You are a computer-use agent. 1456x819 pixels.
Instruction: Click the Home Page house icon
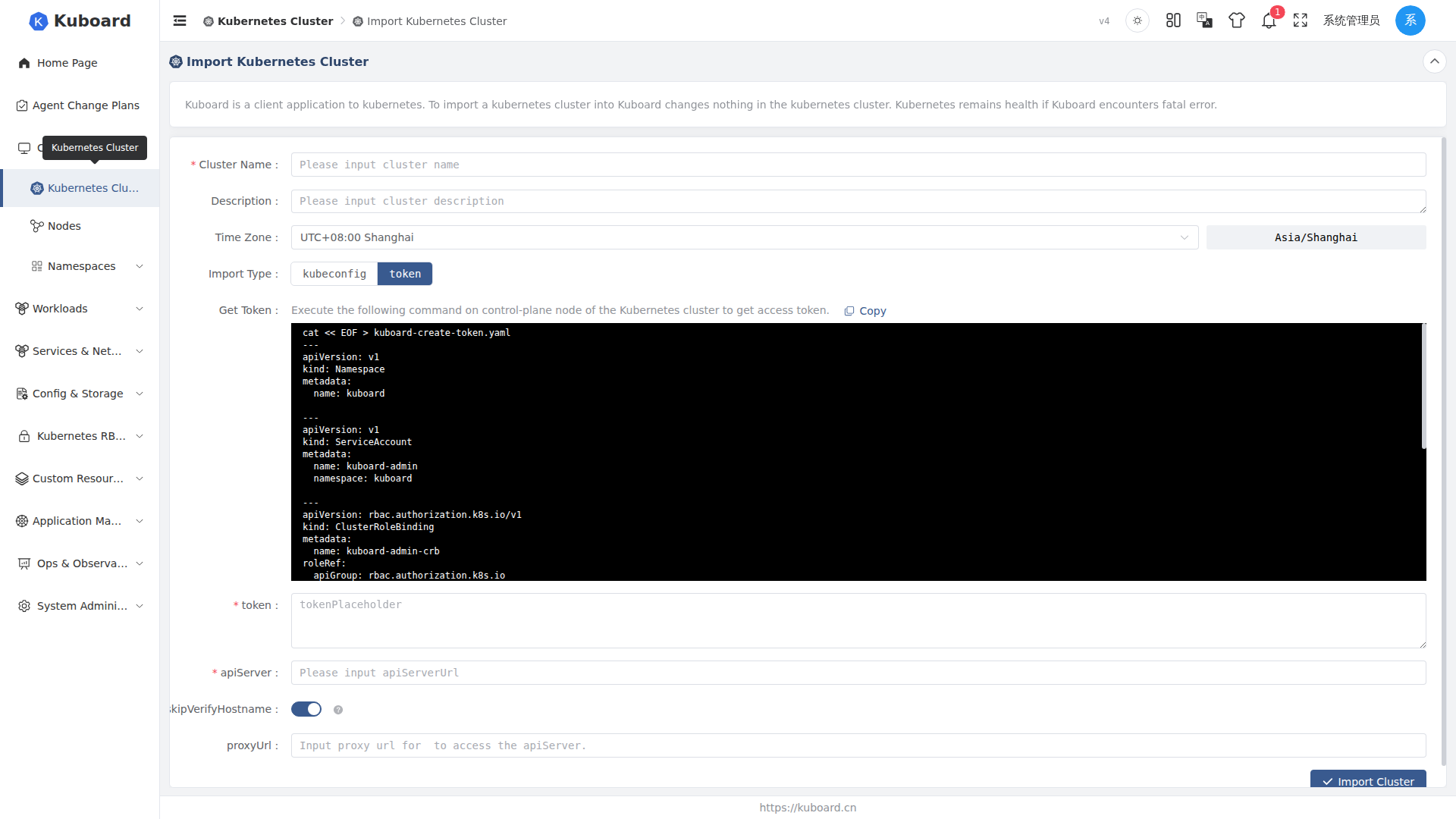click(x=24, y=63)
